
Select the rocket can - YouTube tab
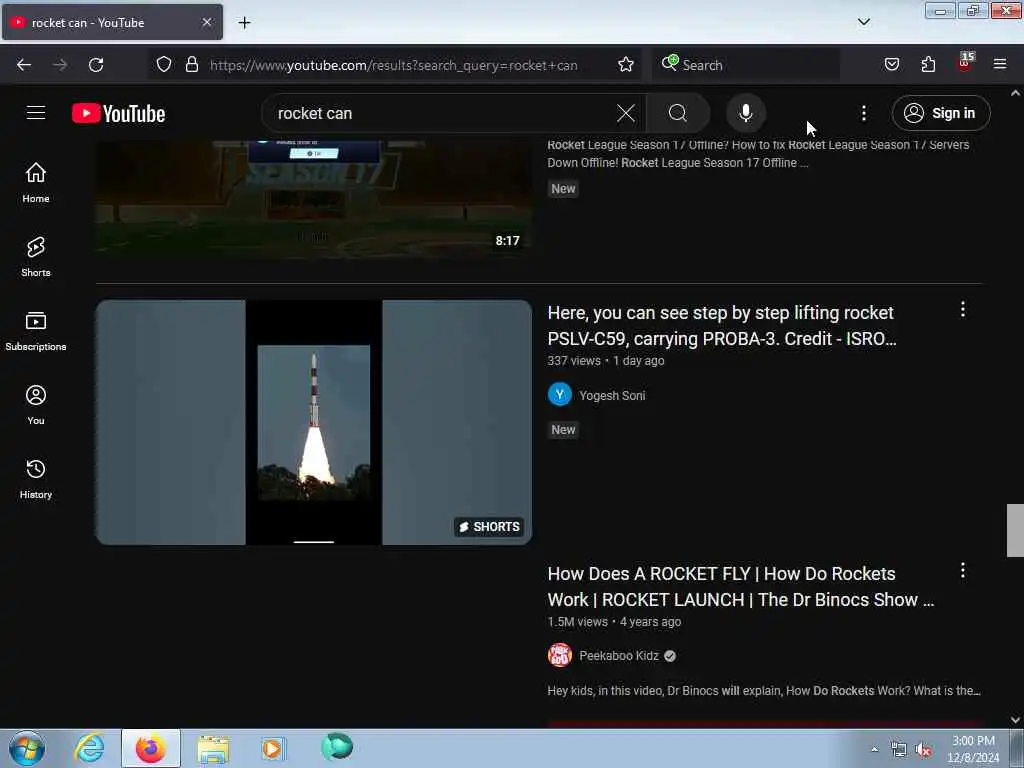(x=112, y=22)
